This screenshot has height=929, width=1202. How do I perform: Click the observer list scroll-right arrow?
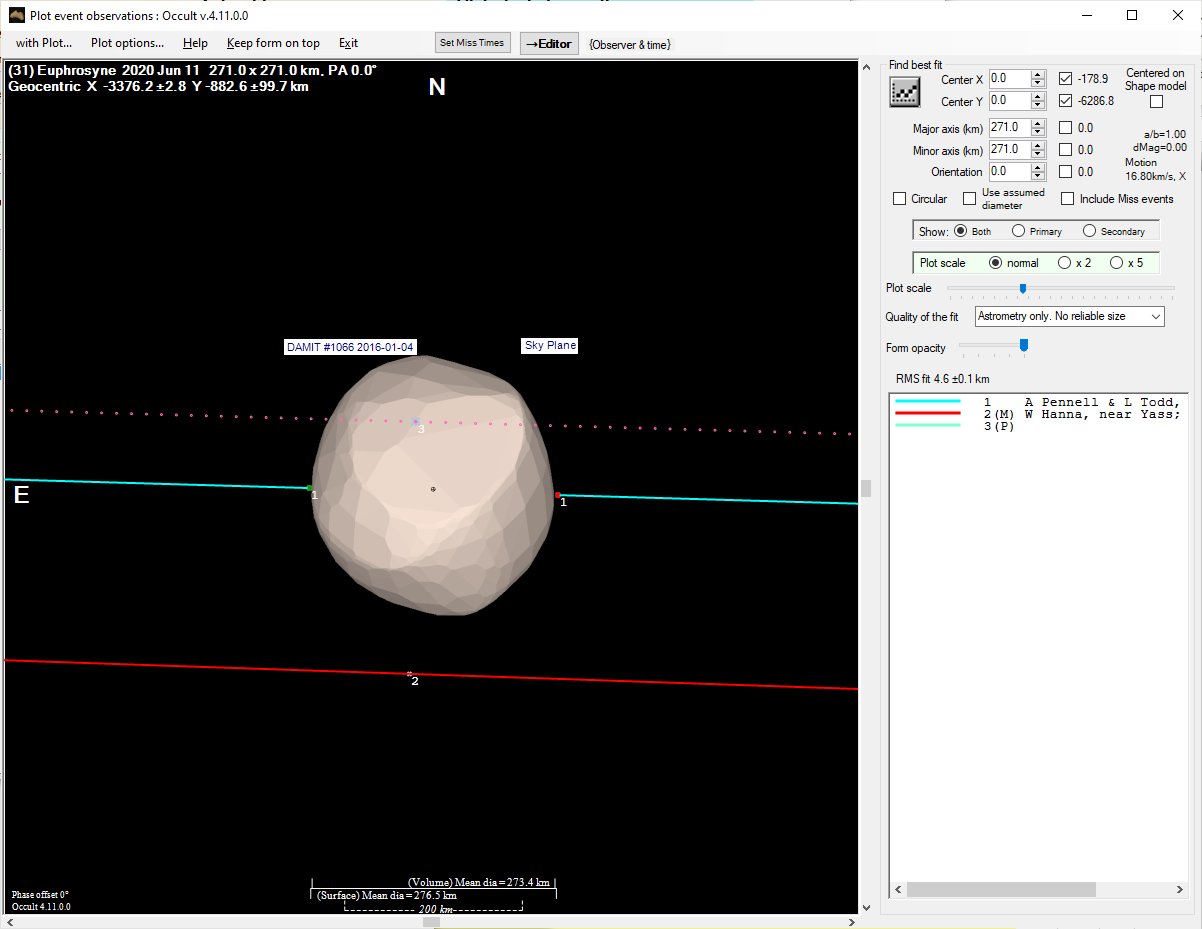[1180, 889]
